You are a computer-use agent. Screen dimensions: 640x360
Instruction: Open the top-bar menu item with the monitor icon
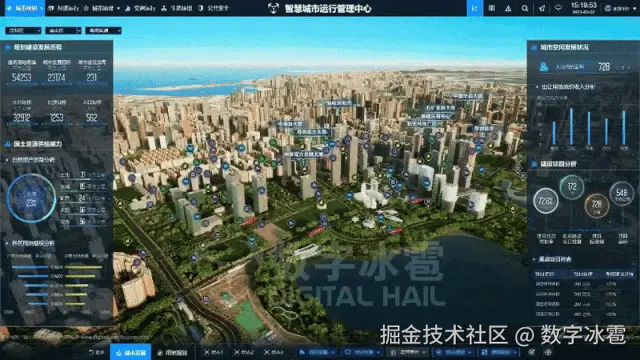(x=63, y=8)
